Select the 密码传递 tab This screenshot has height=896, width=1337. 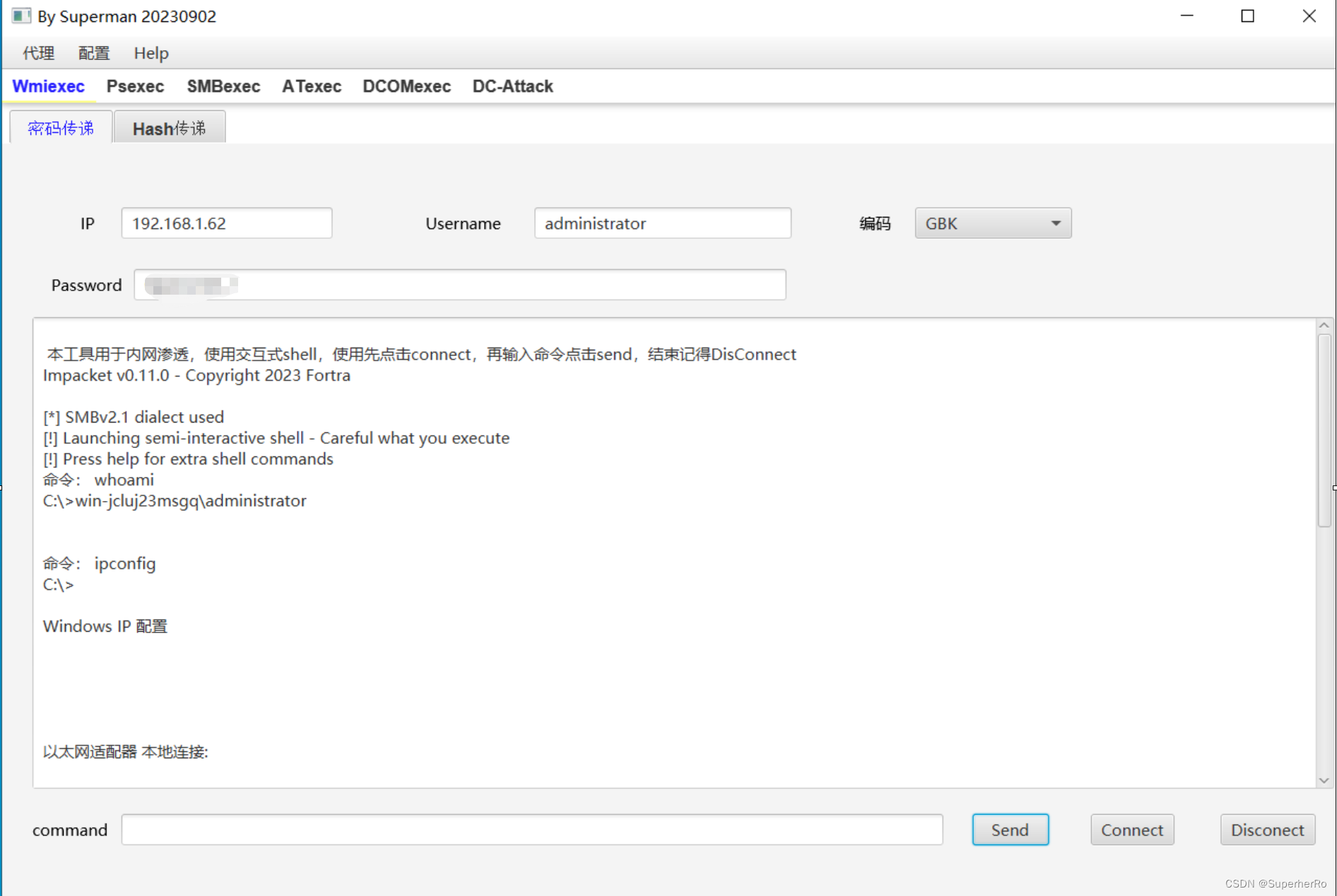coord(61,128)
